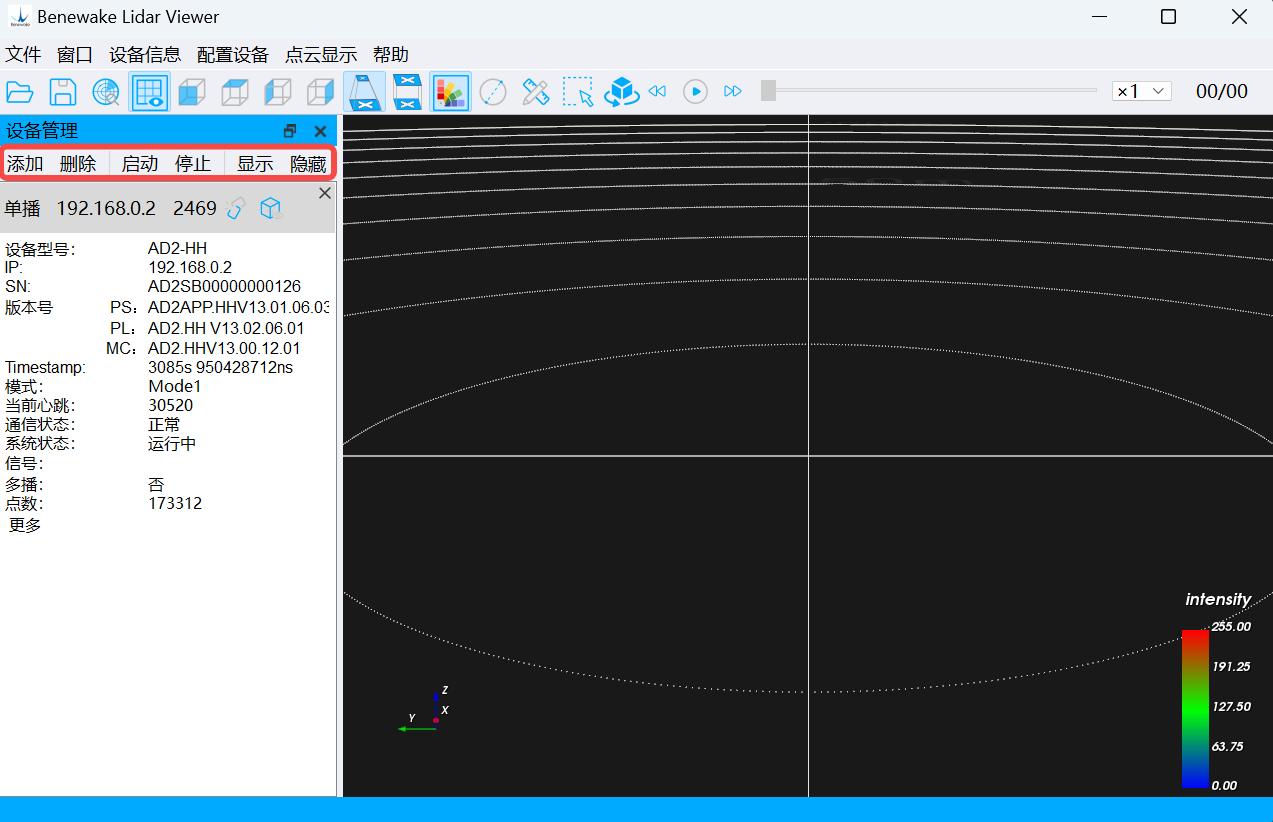Open the 点云显示 menu
1273x822 pixels.
[321, 55]
